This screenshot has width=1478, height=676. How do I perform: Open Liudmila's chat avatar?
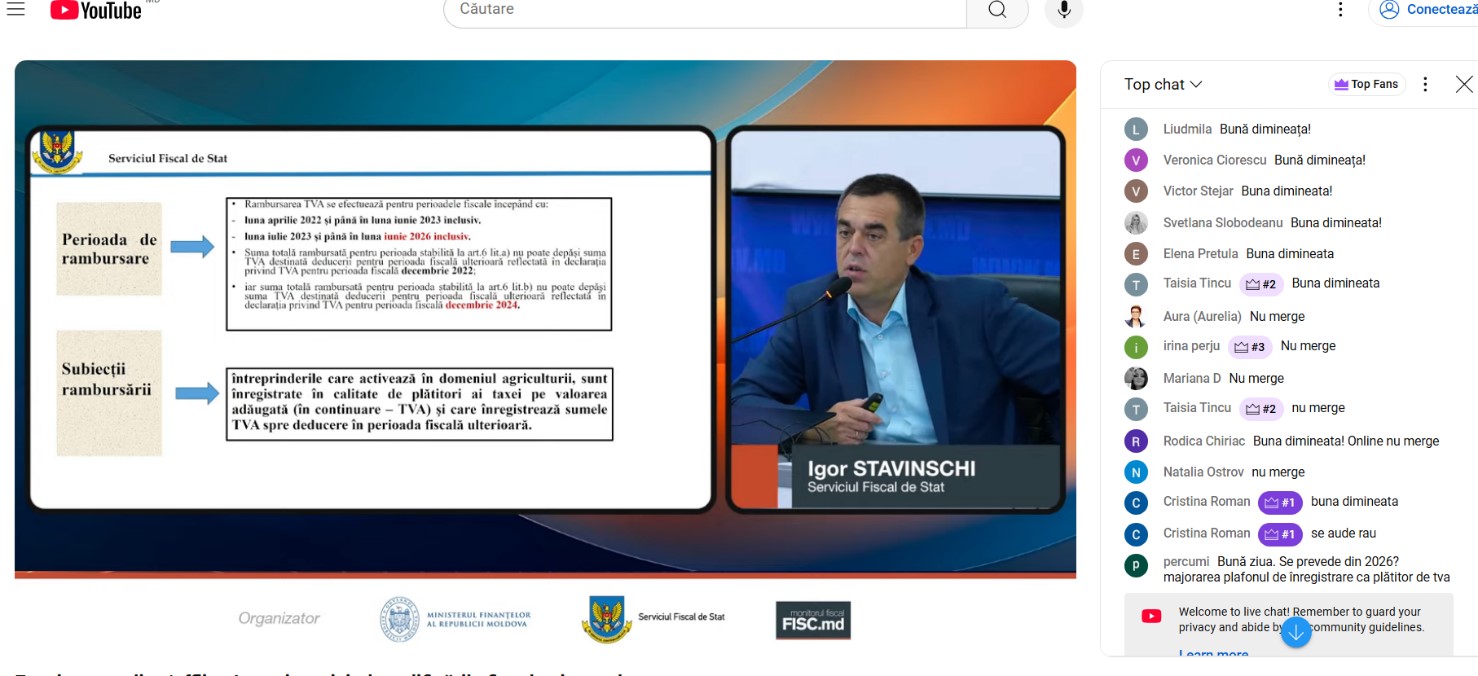[1136, 129]
